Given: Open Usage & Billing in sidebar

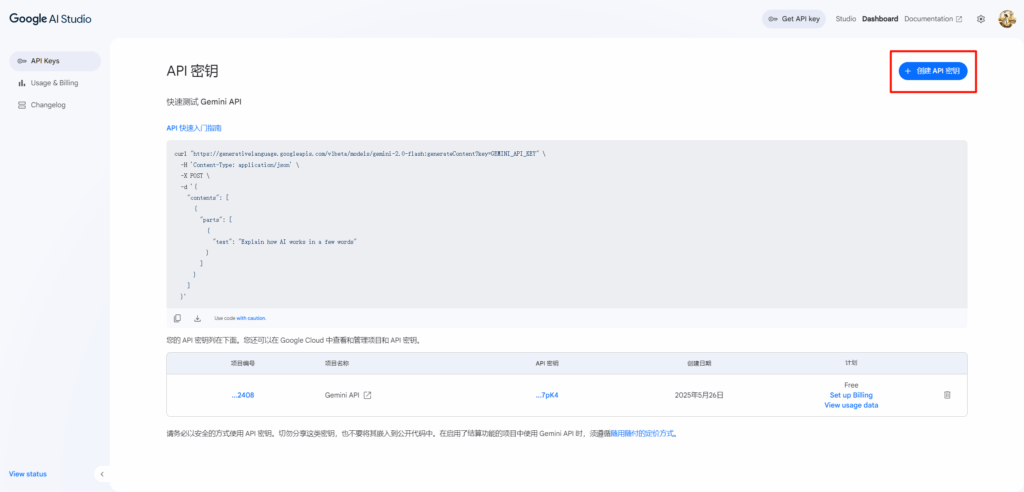Looking at the screenshot, I should (55, 83).
